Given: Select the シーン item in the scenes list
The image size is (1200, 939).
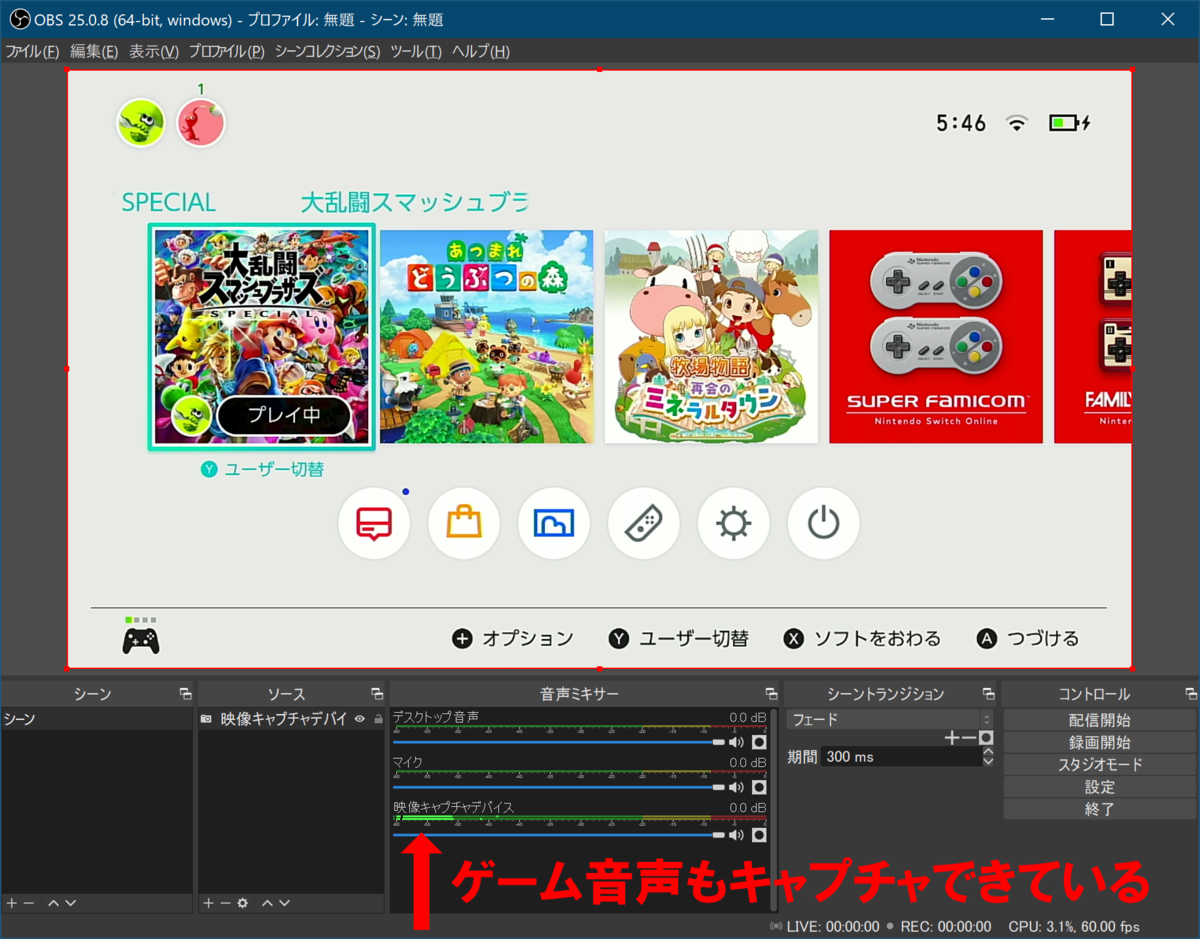Looking at the screenshot, I should coord(96,719).
